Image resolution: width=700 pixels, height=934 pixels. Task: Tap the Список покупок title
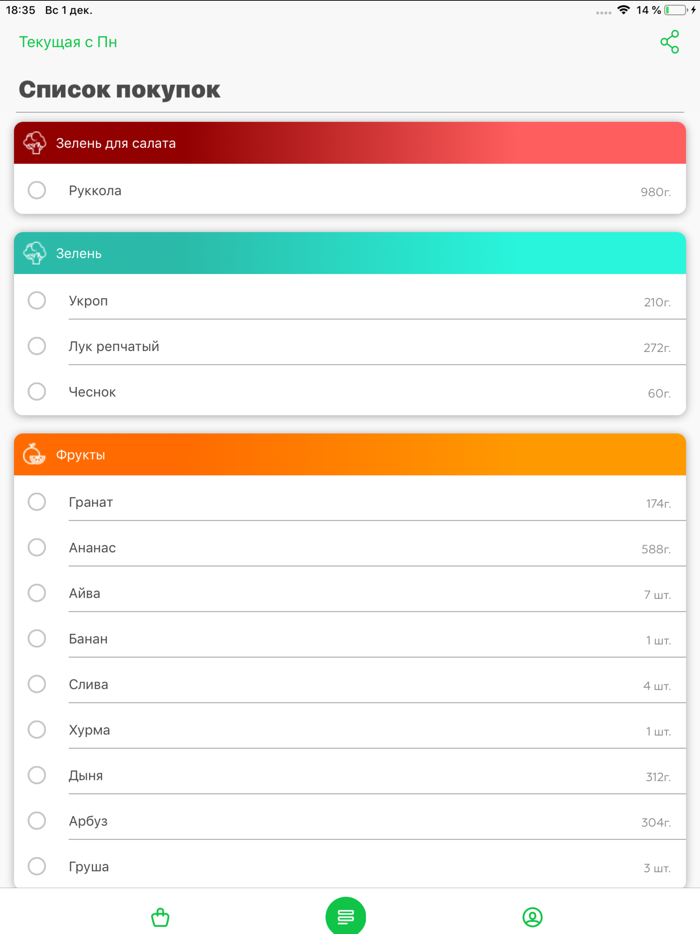click(120, 89)
